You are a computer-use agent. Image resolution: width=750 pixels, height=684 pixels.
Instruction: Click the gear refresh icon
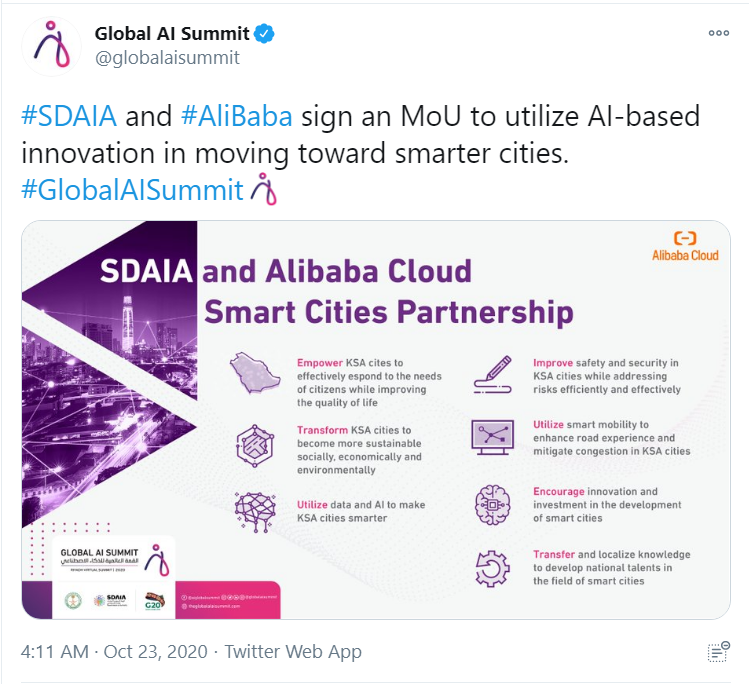click(x=493, y=568)
